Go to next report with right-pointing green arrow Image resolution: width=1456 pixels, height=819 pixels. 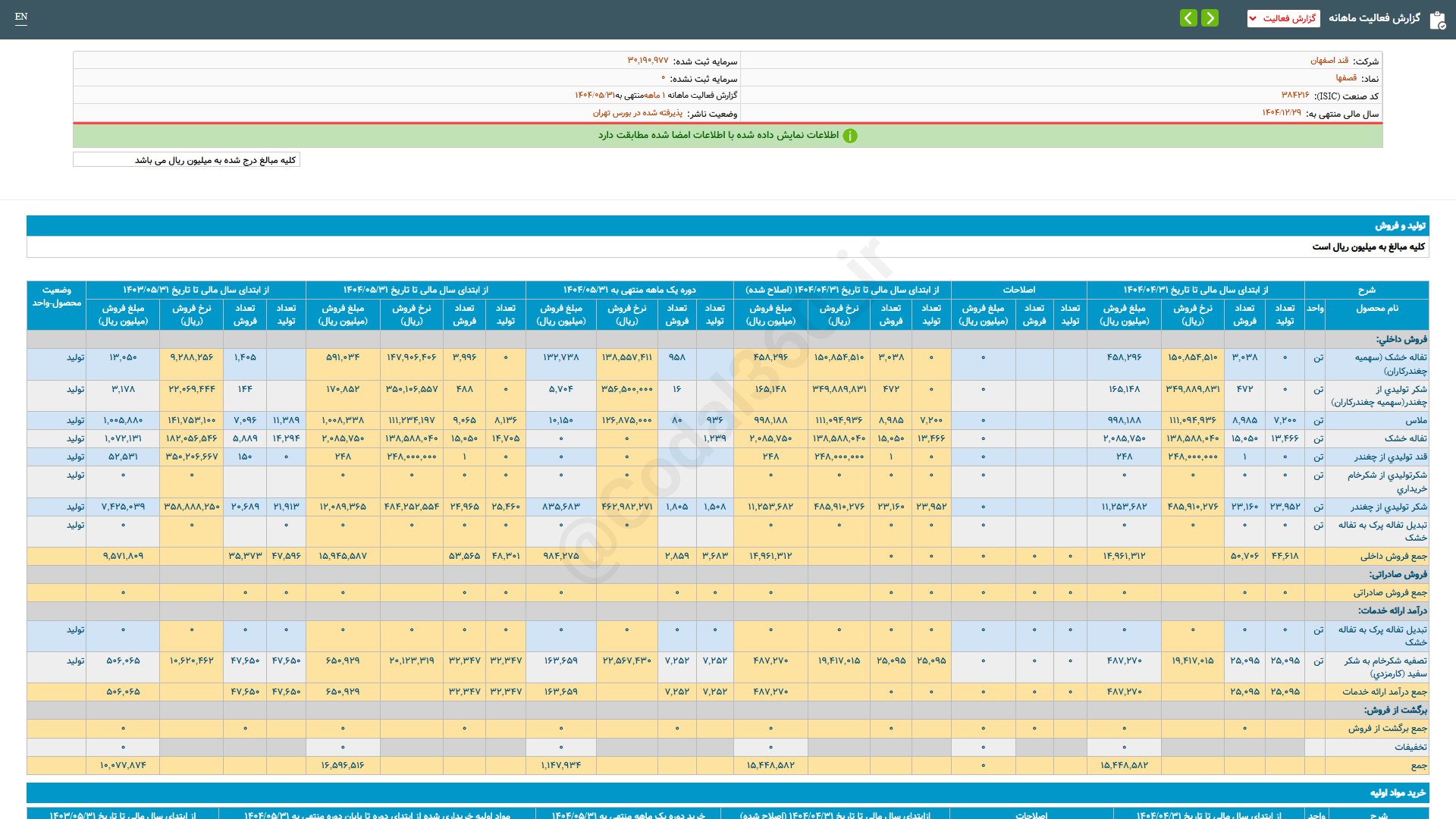pyautogui.click(x=1210, y=17)
